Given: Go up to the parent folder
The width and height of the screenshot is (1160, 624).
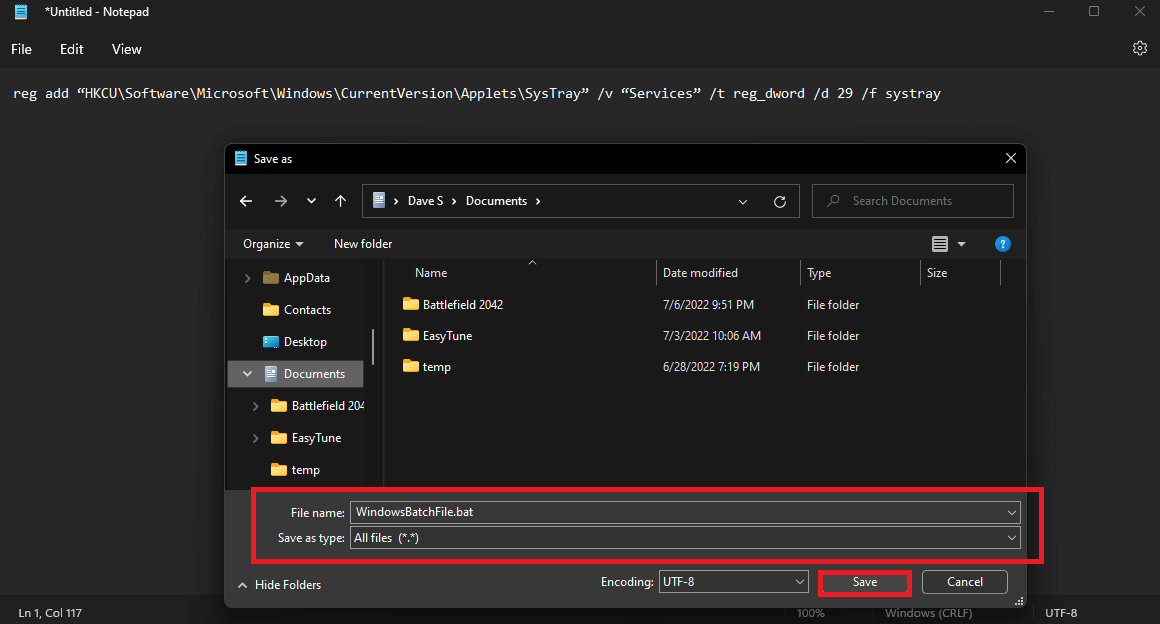Looking at the screenshot, I should 340,200.
